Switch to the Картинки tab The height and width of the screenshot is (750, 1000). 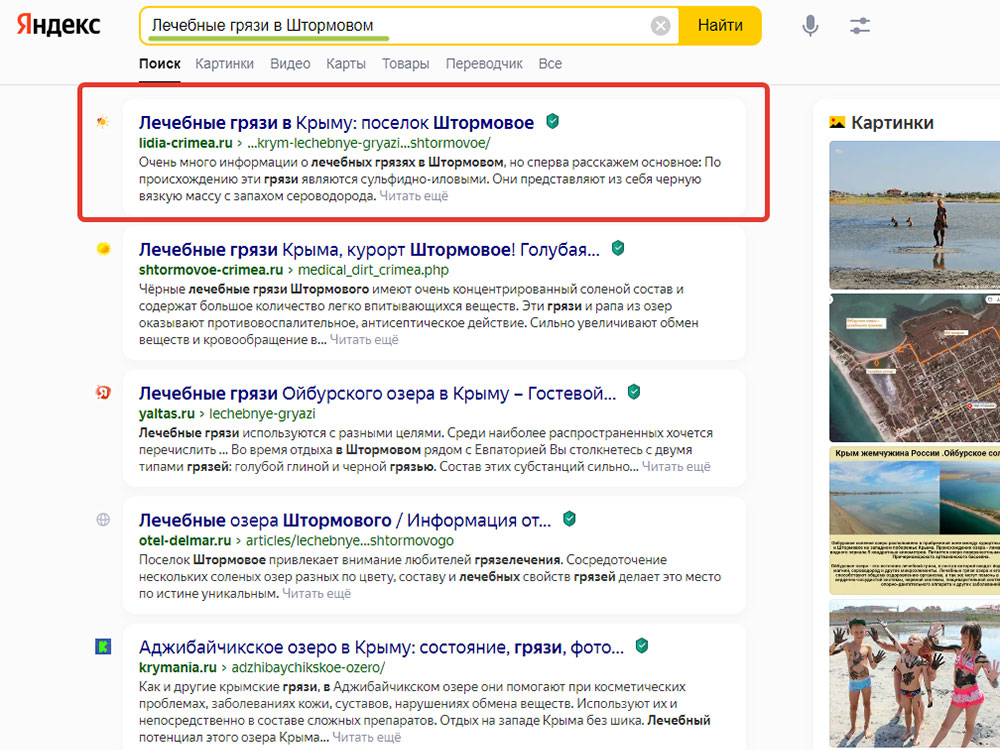[224, 64]
